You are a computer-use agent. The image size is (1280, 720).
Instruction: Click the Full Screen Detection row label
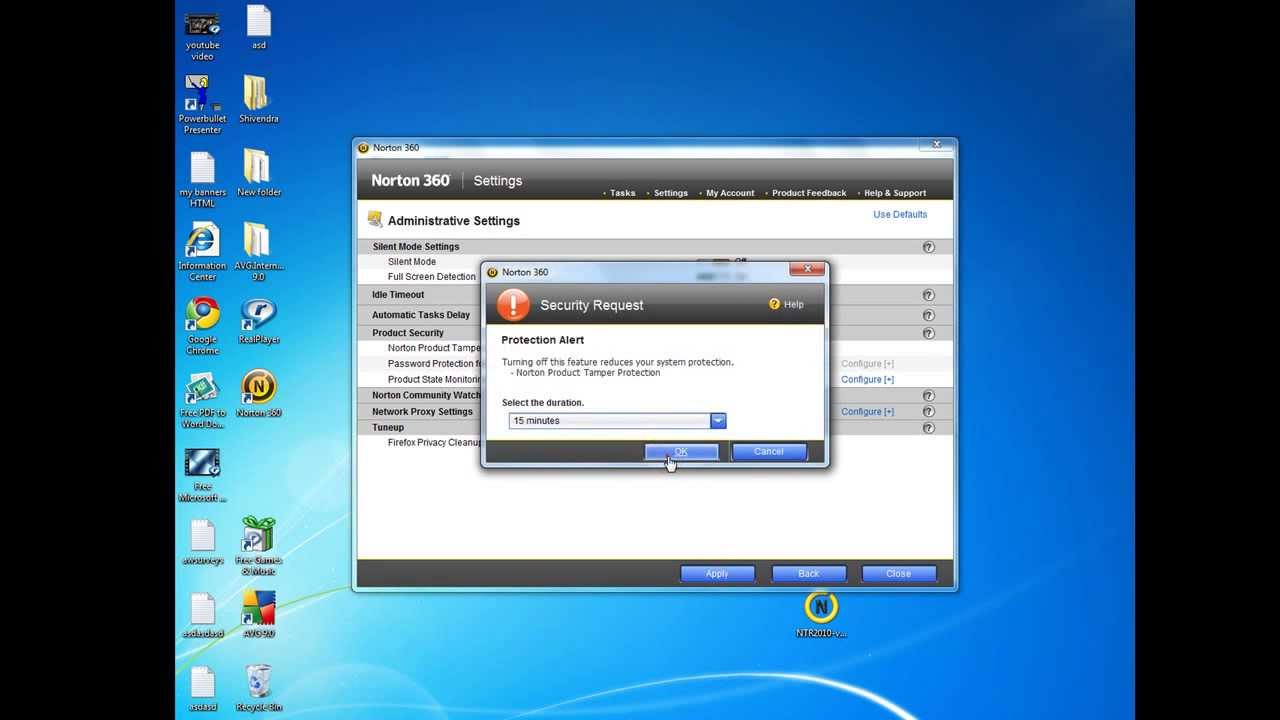coord(432,277)
